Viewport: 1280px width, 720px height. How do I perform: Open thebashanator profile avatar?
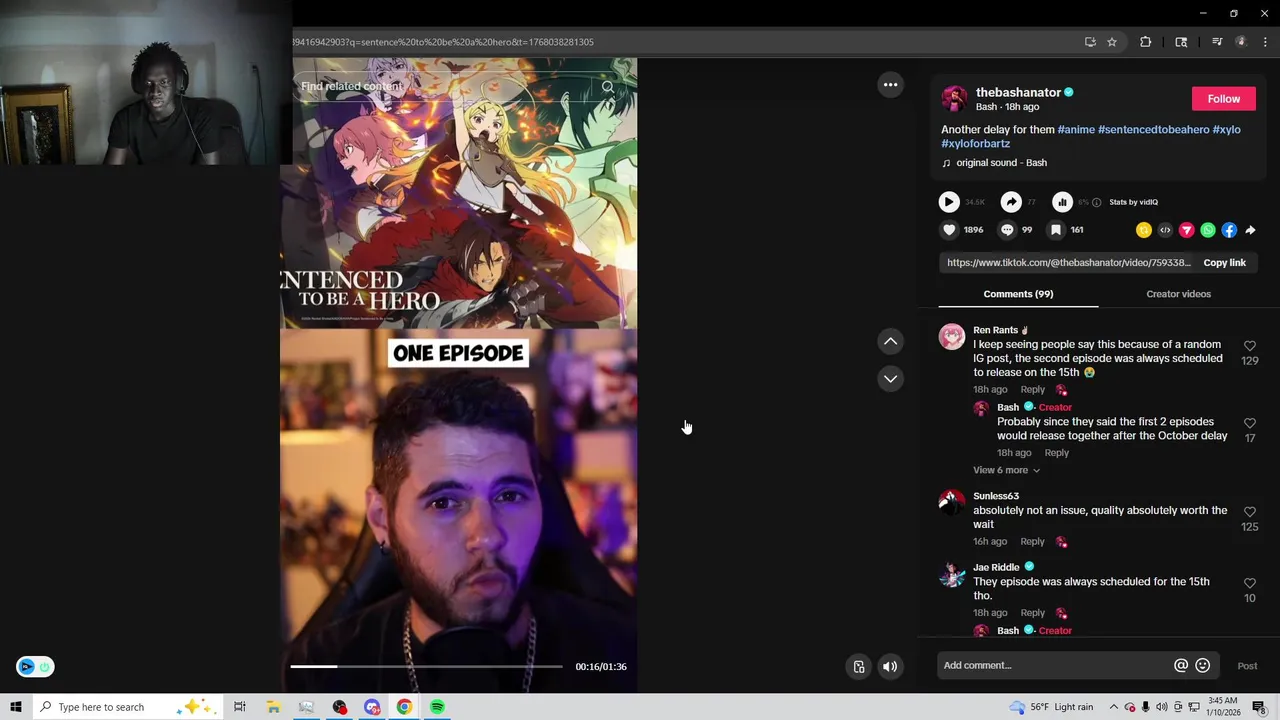[954, 99]
